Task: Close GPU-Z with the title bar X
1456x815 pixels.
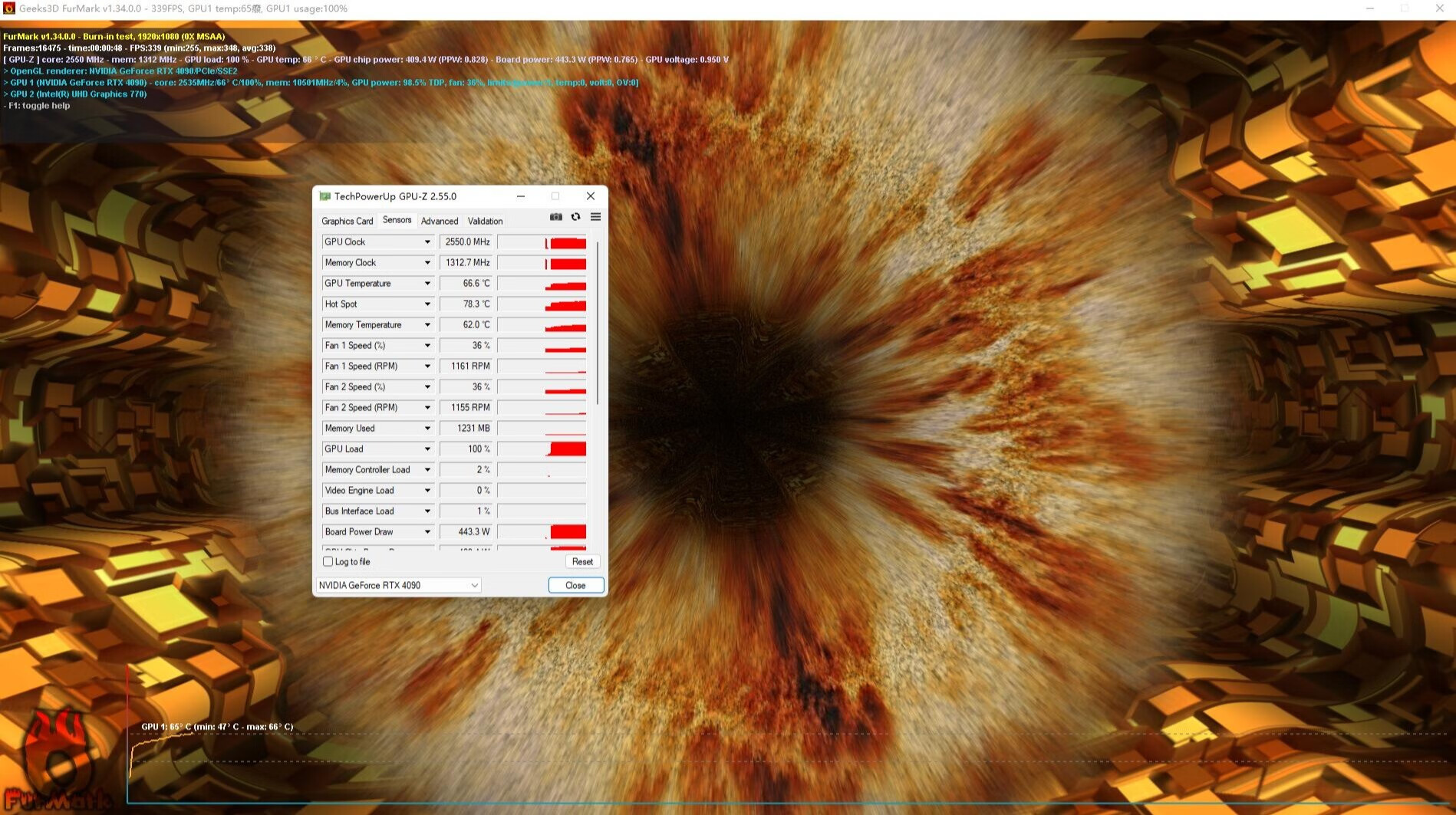Action: pyautogui.click(x=591, y=196)
